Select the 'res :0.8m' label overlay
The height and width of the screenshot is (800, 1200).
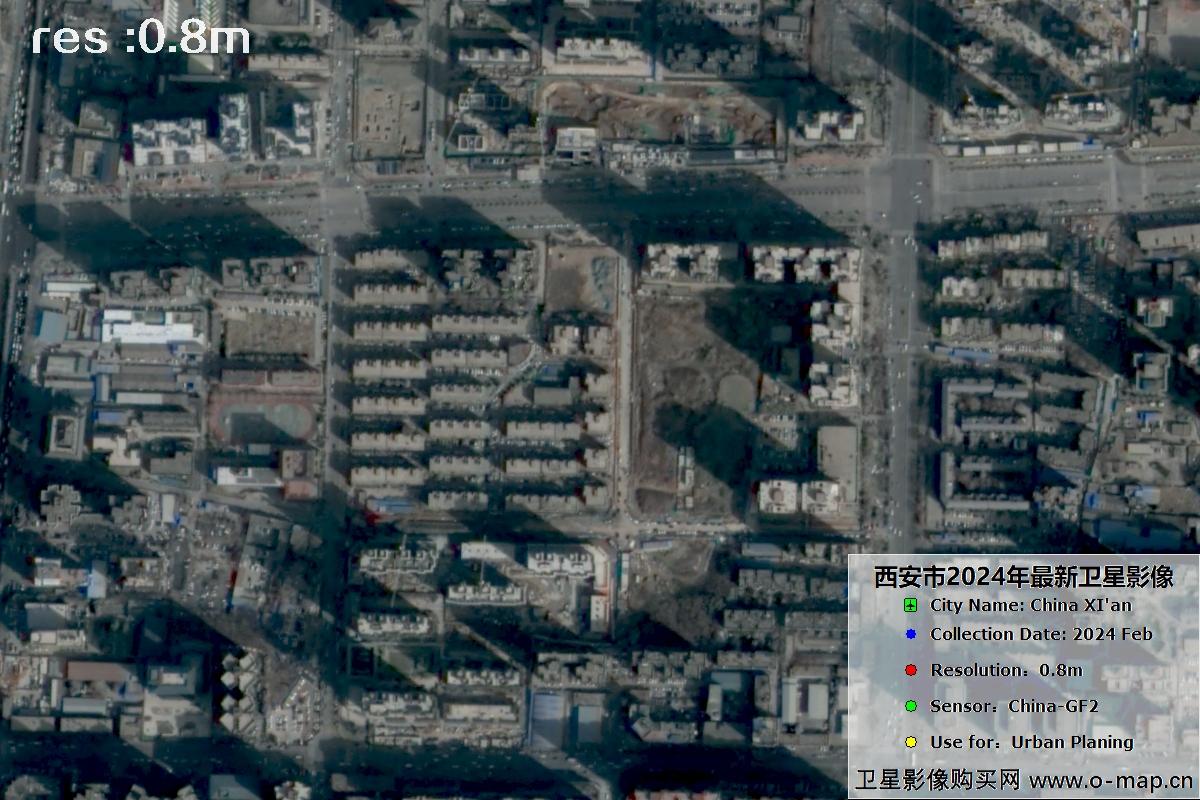click(140, 39)
